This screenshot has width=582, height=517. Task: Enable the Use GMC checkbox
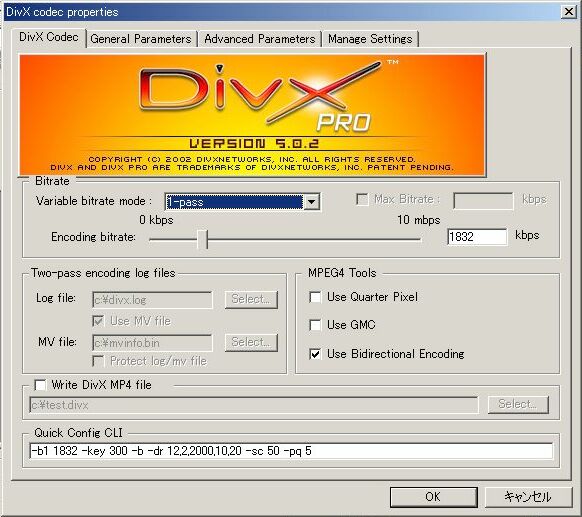(315, 325)
